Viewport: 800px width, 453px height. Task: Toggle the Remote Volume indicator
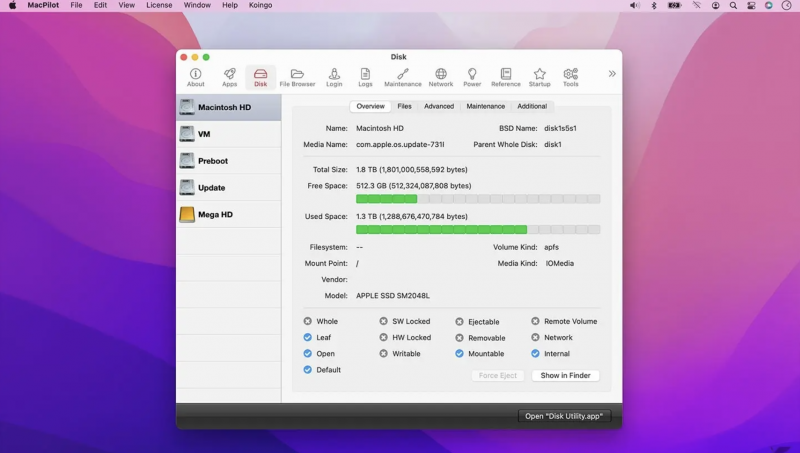(535, 321)
